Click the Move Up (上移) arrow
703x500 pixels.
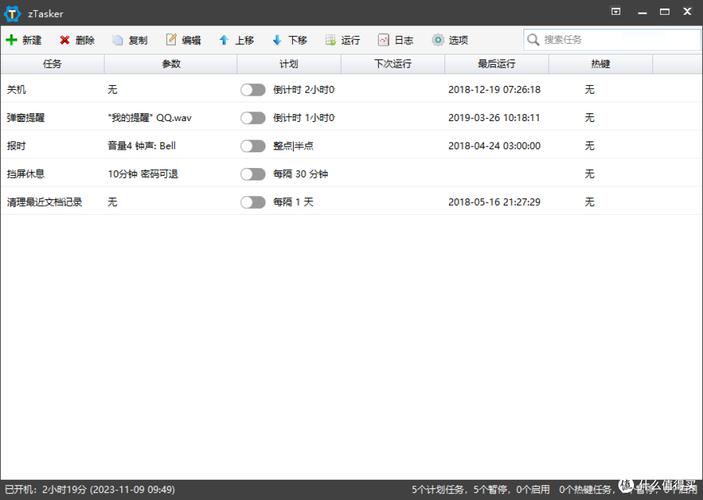tap(224, 40)
